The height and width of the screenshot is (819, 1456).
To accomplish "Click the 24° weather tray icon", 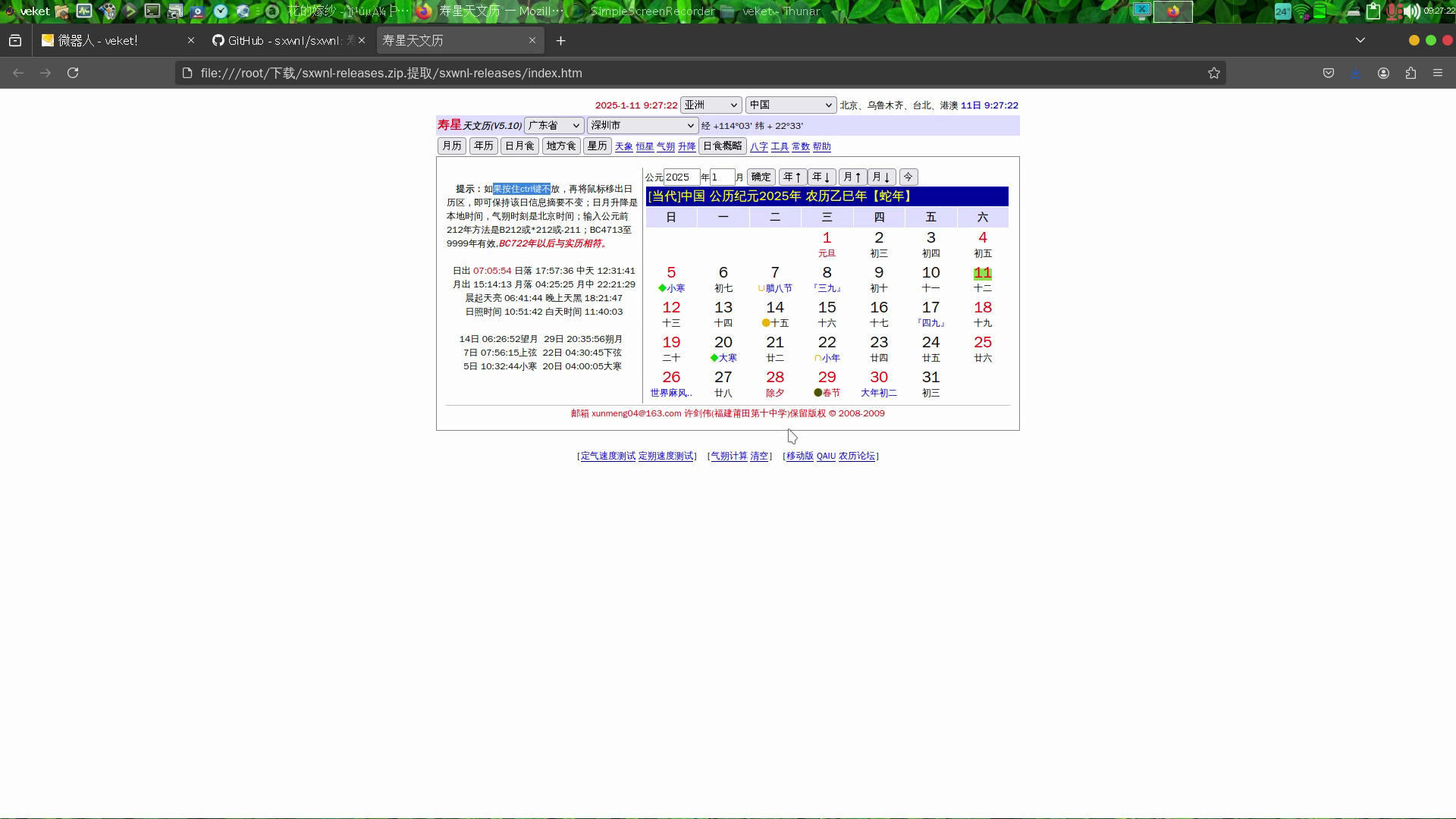I will tap(1283, 11).
